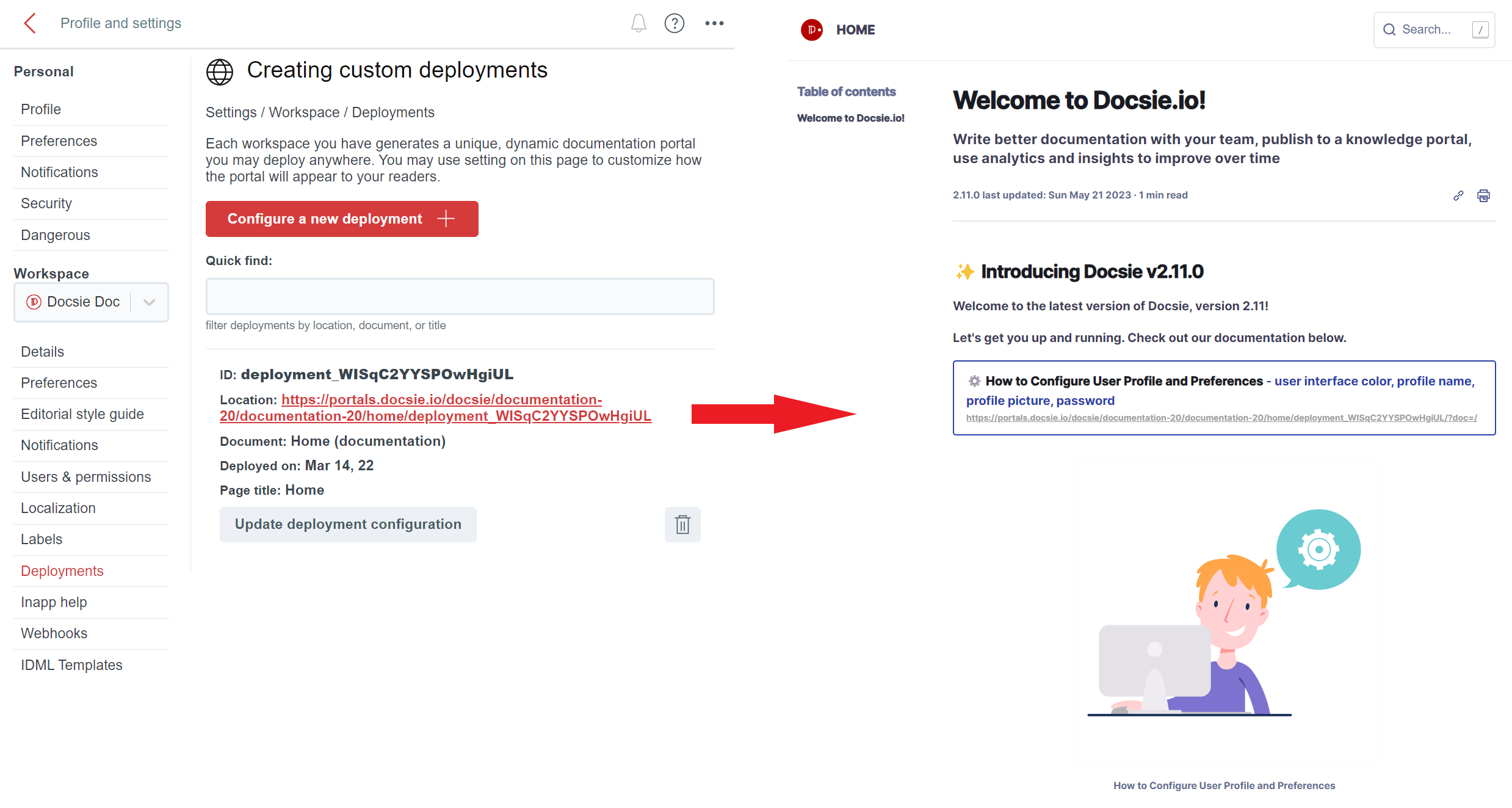The height and width of the screenshot is (808, 1512).
Task: Click the Settings / Workspace / Deployments breadcrumb
Action: coord(320,112)
